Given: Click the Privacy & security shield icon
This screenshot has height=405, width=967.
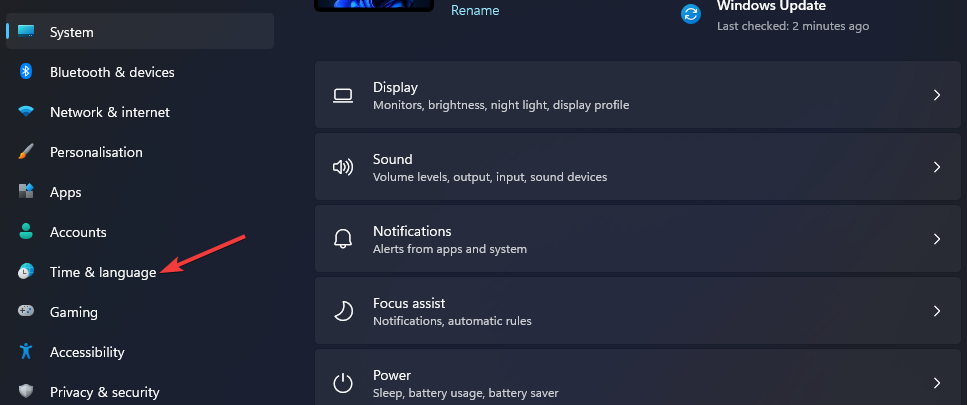Looking at the screenshot, I should pos(26,392).
